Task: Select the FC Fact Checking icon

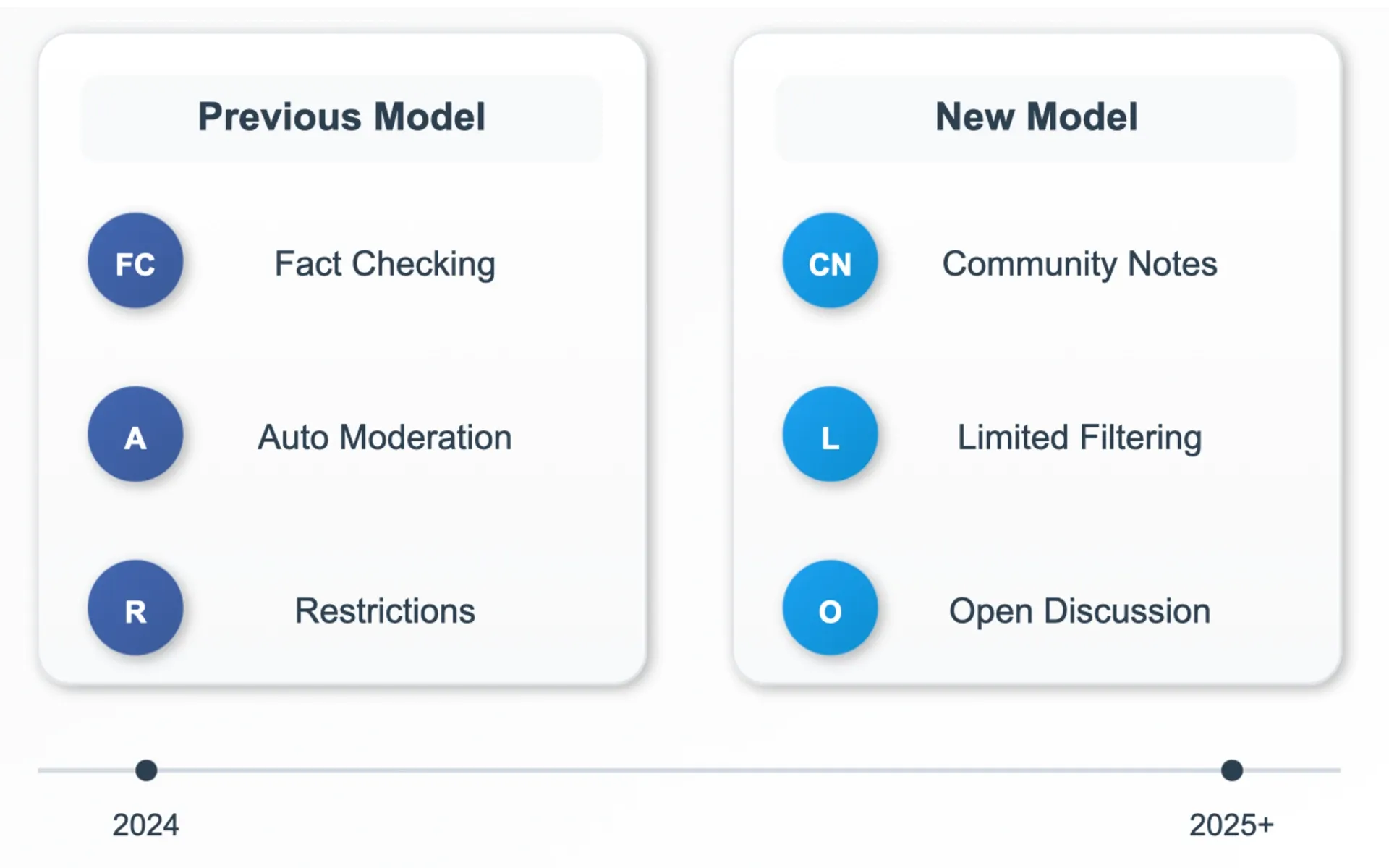Action: click(135, 262)
